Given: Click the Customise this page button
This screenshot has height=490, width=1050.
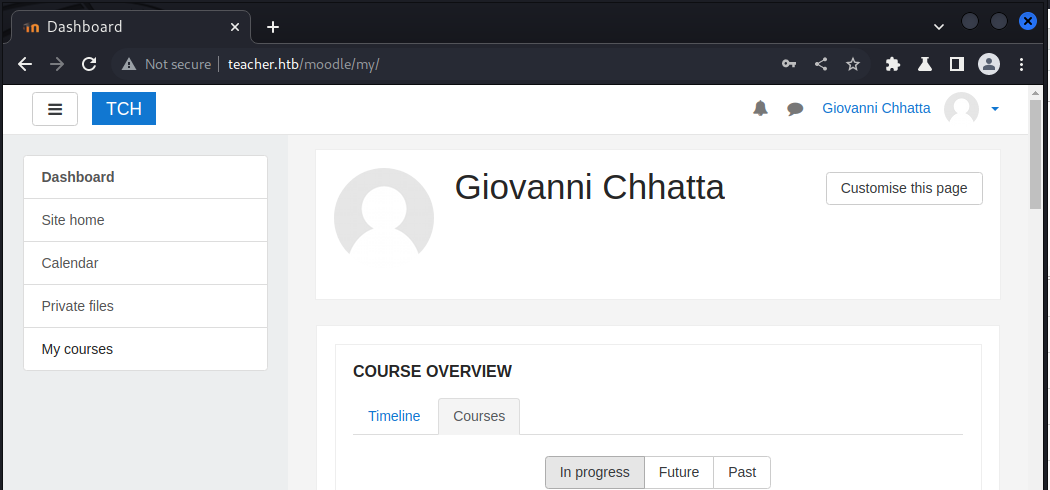Looking at the screenshot, I should coord(904,188).
